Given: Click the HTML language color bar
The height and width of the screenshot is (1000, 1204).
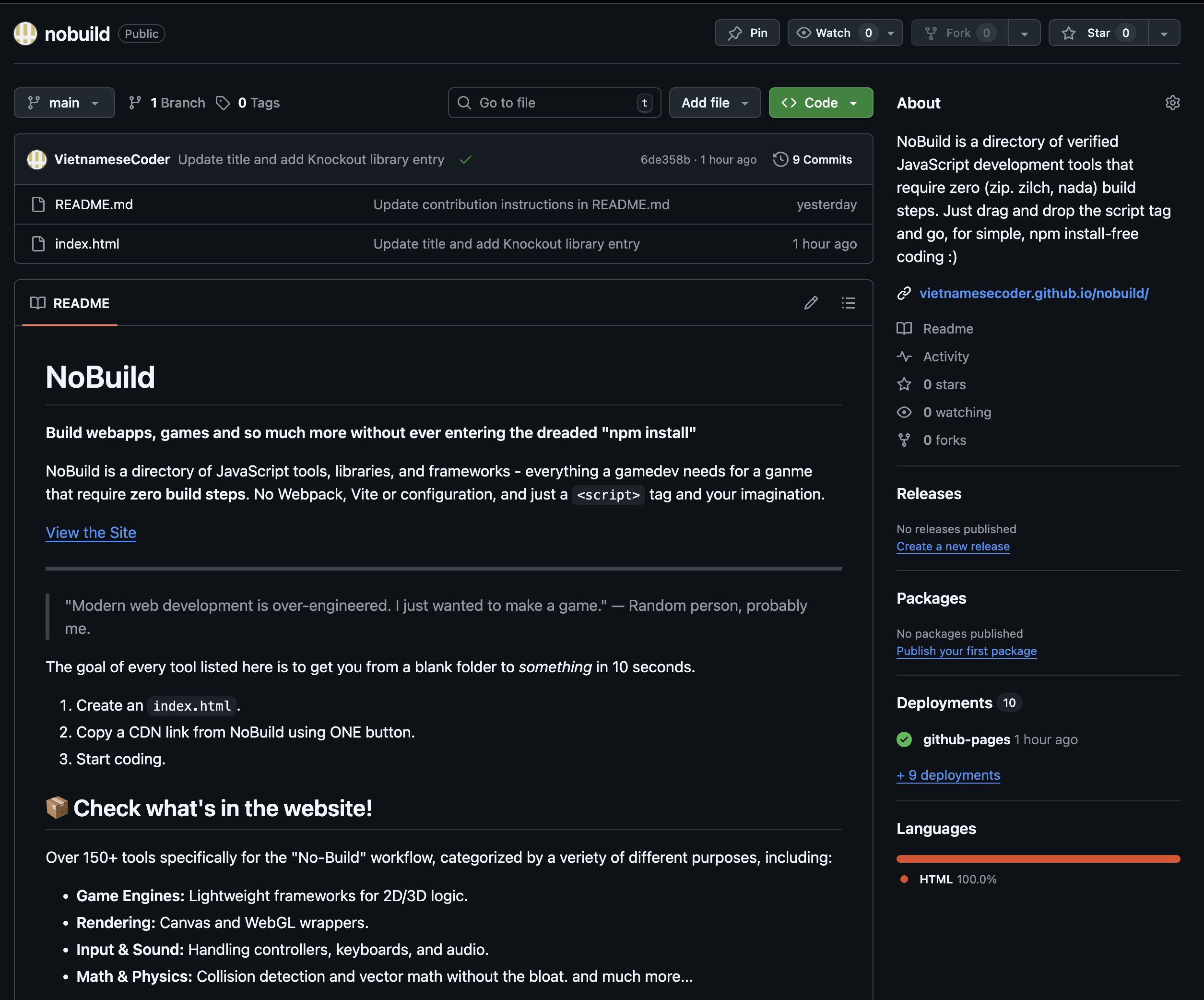Looking at the screenshot, I should tap(1038, 858).
